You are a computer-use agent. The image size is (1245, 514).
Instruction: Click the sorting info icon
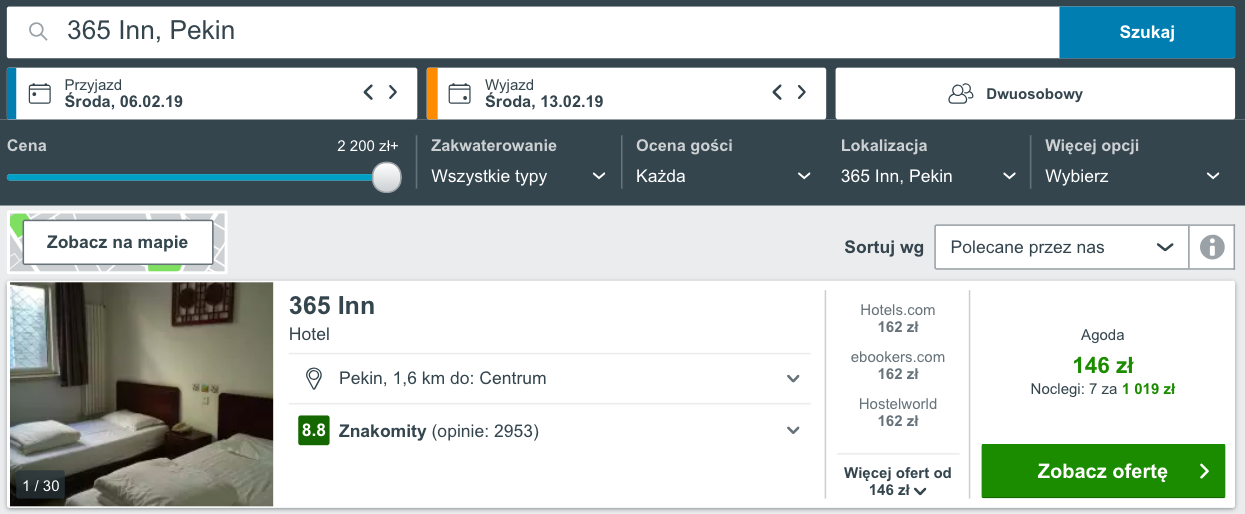coord(1212,247)
